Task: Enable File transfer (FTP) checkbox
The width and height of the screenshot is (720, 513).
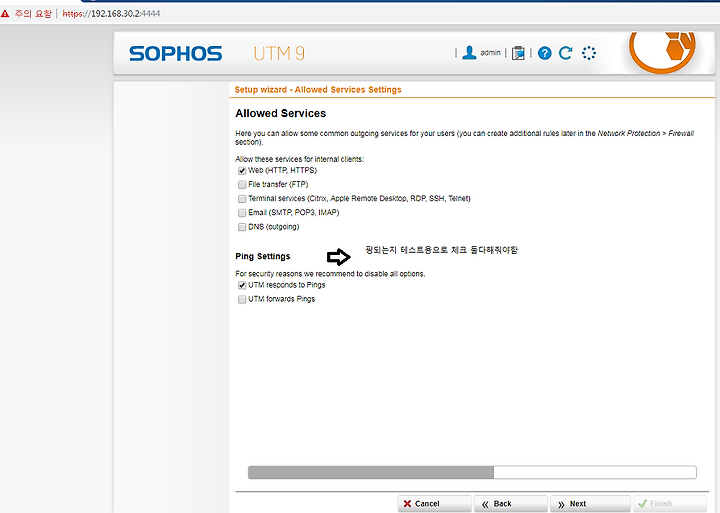Action: 242,185
